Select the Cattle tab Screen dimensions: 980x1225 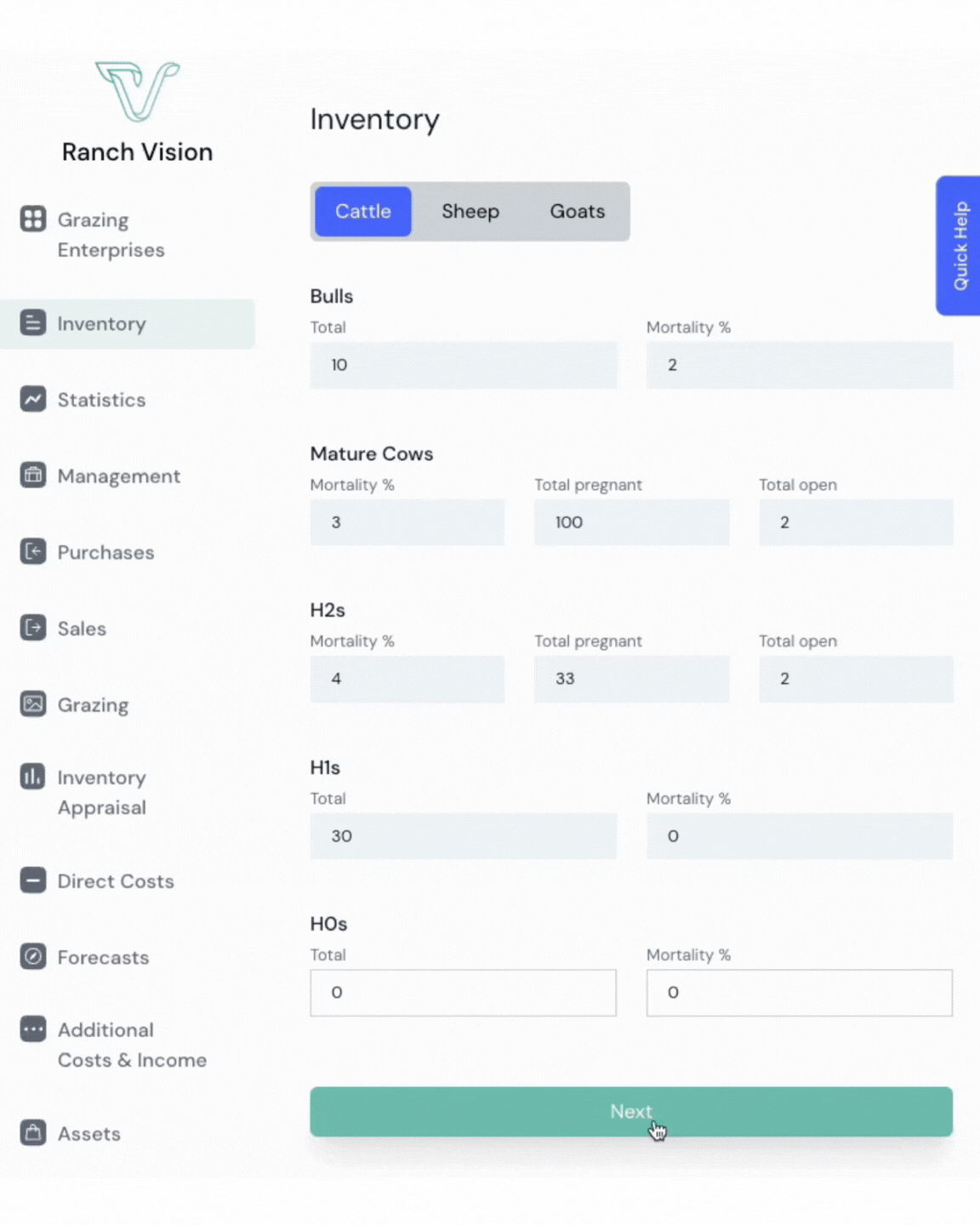point(363,212)
